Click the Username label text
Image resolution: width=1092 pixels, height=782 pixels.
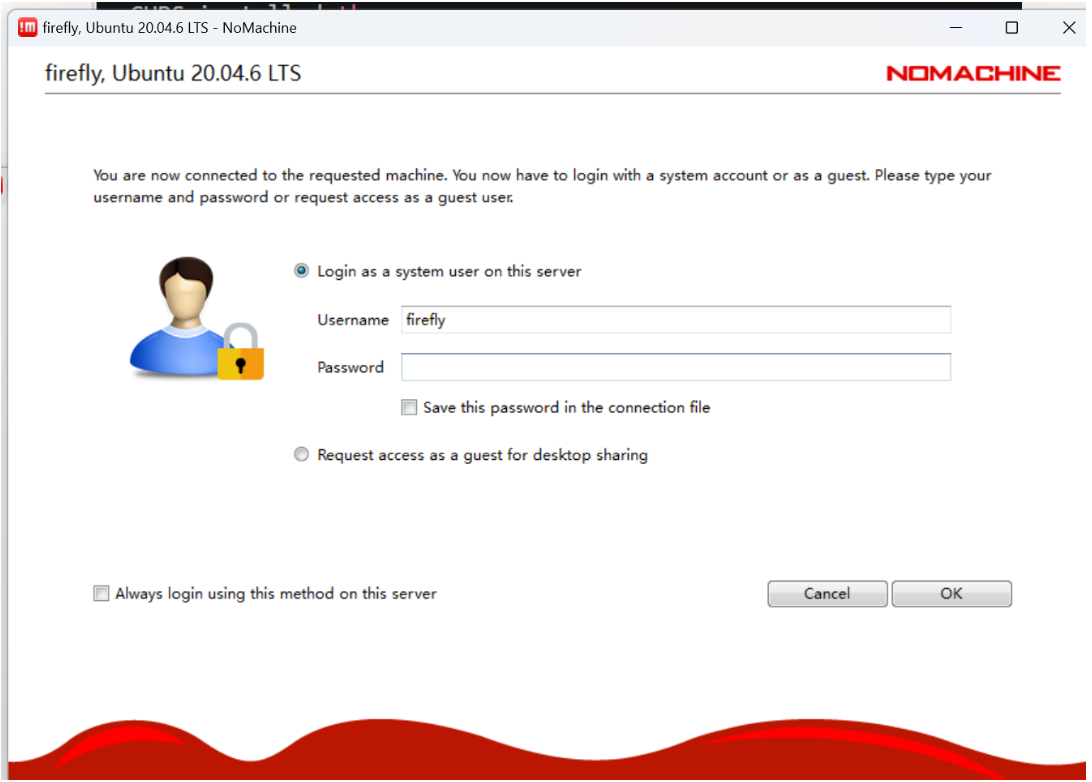point(353,320)
